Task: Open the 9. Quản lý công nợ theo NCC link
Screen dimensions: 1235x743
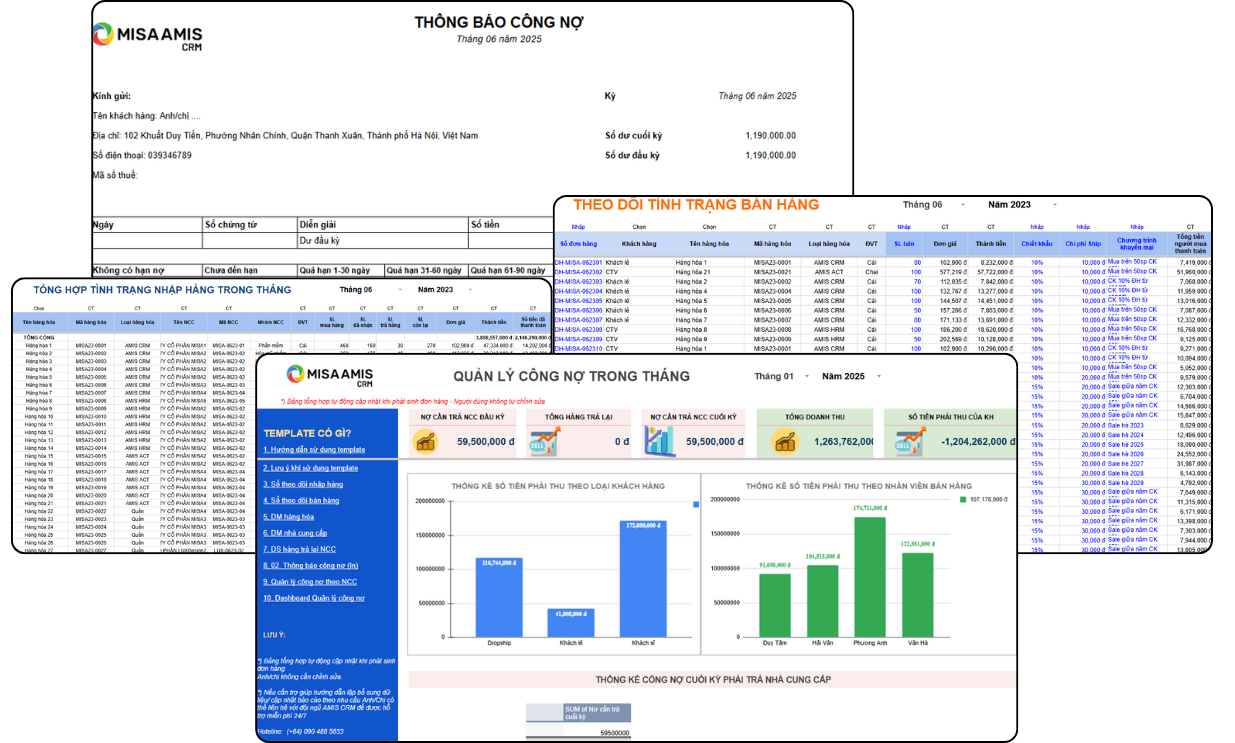Action: point(310,581)
